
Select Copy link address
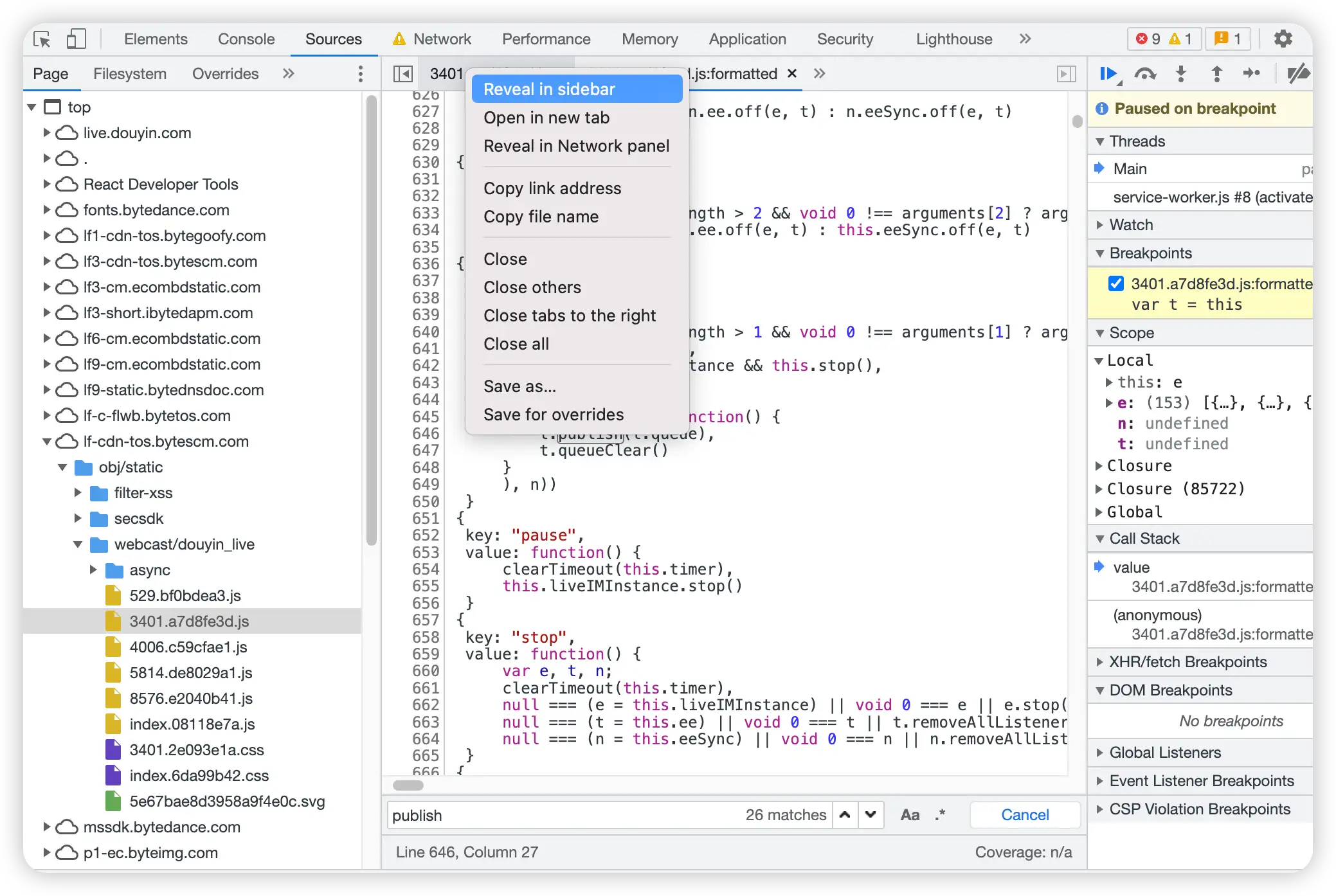(x=577, y=188)
